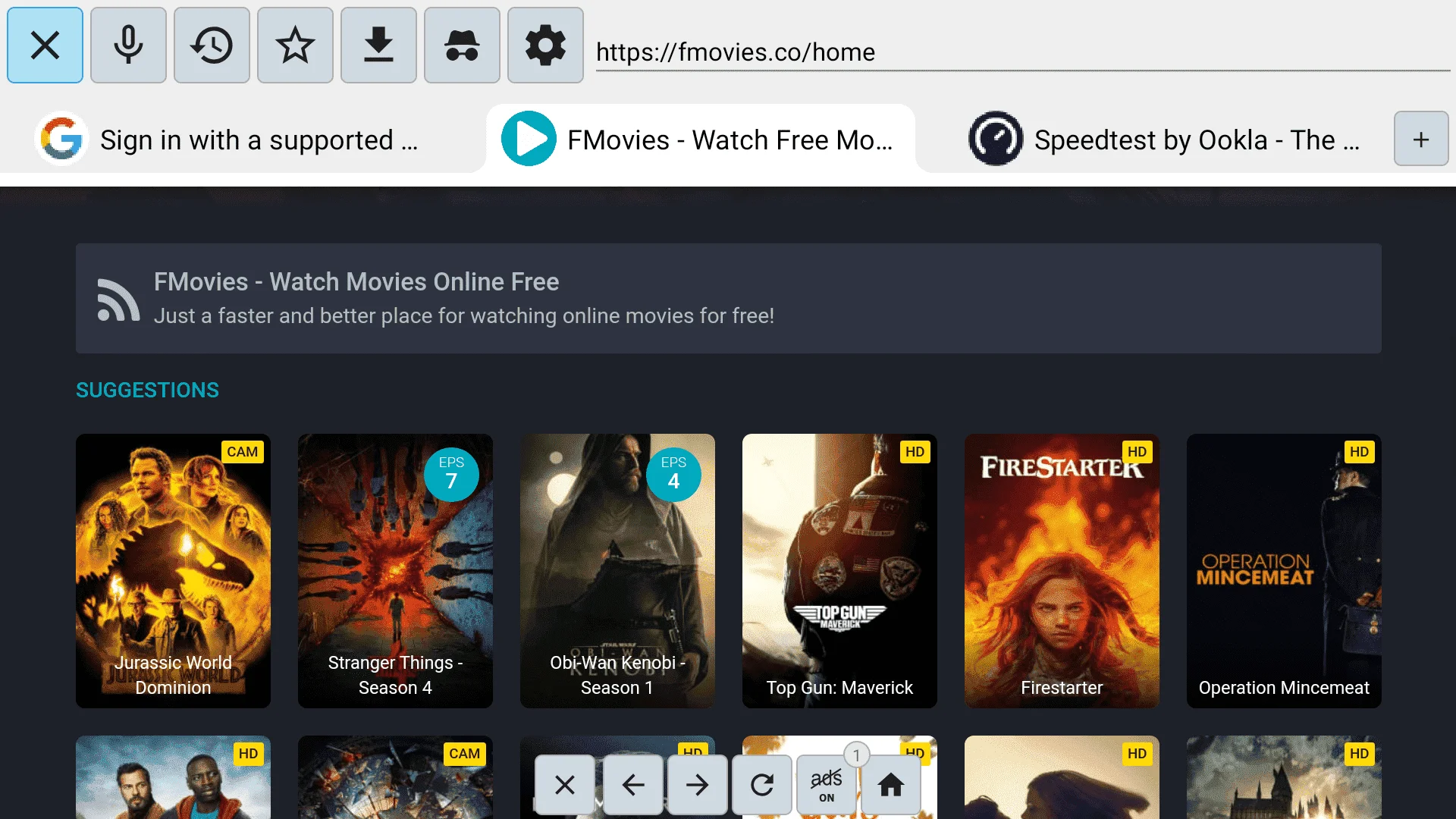Toggle incognito mode spy icon
Screen dimensions: 1456x819
[462, 45]
